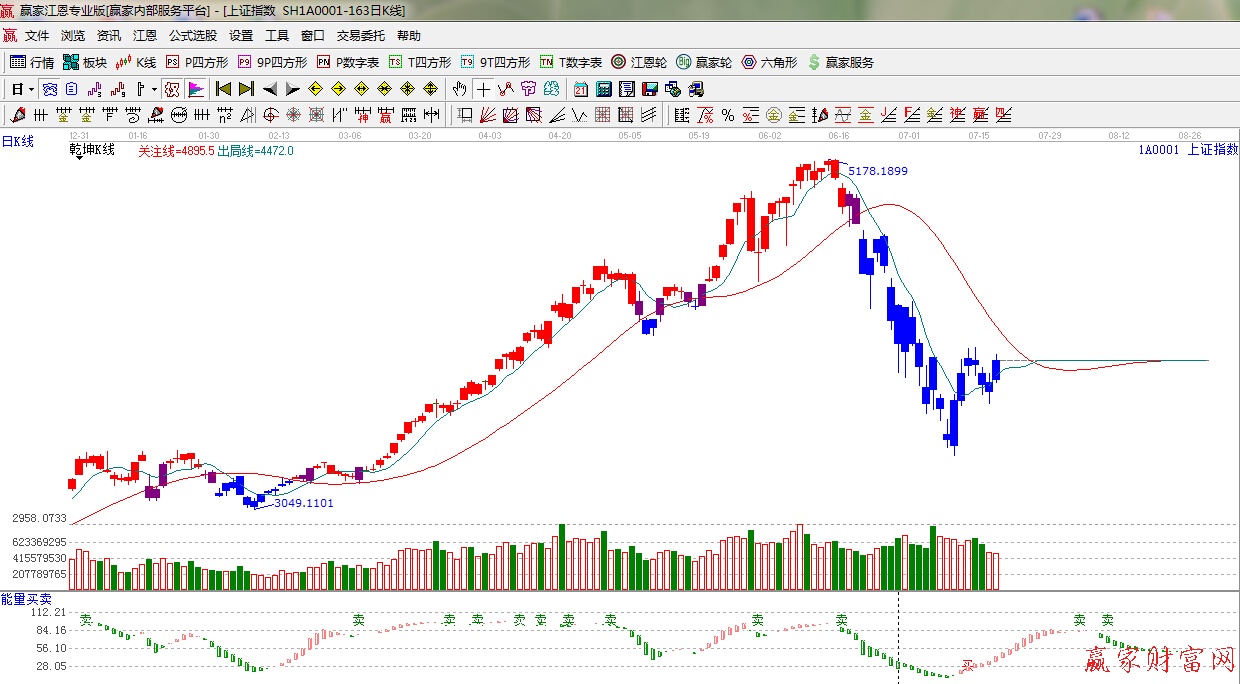This screenshot has height=684, width=1240.
Task: Click the 六角形 hexagon tool icon
Action: coord(769,62)
